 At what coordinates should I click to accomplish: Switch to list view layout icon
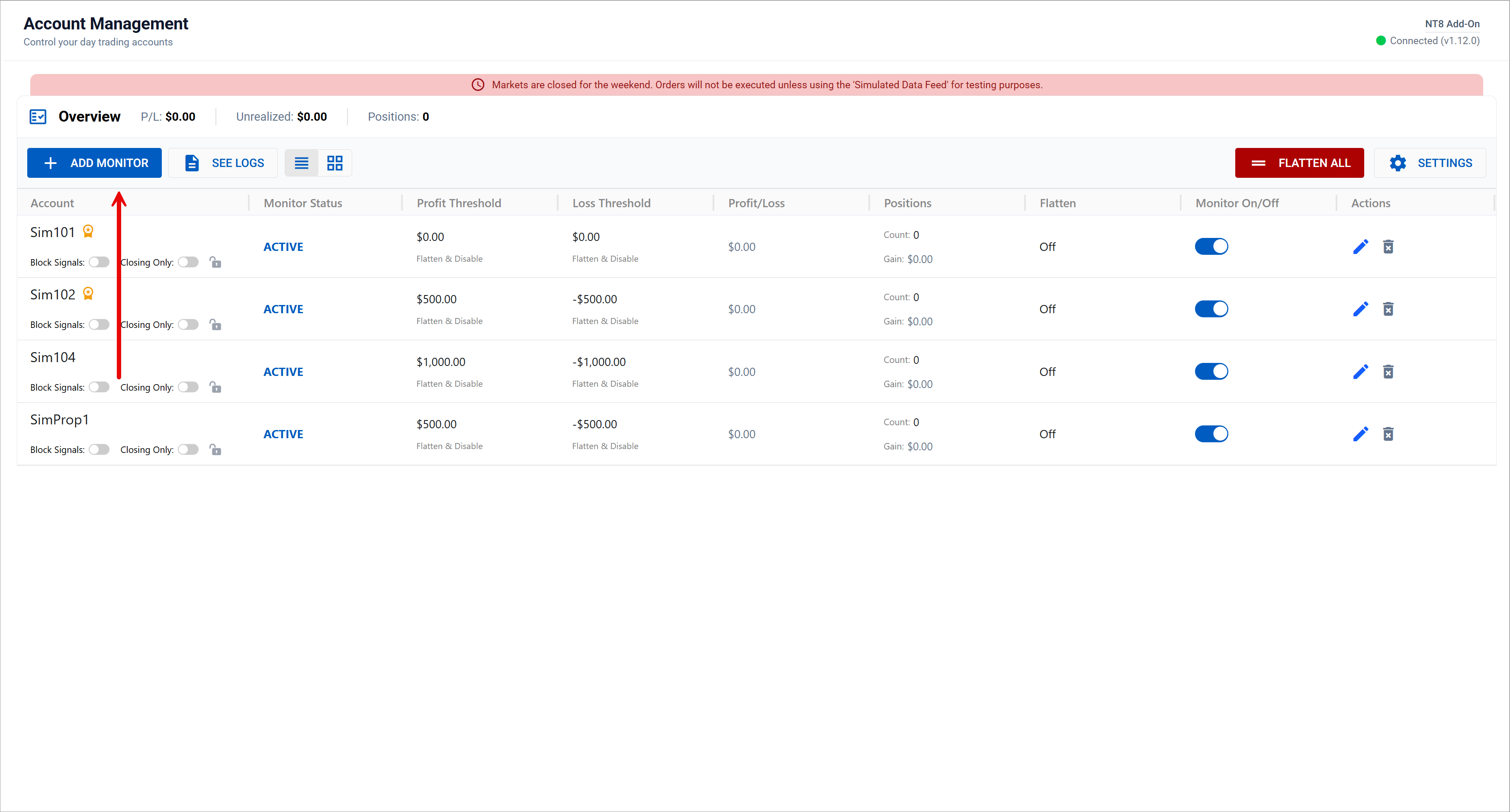point(301,163)
